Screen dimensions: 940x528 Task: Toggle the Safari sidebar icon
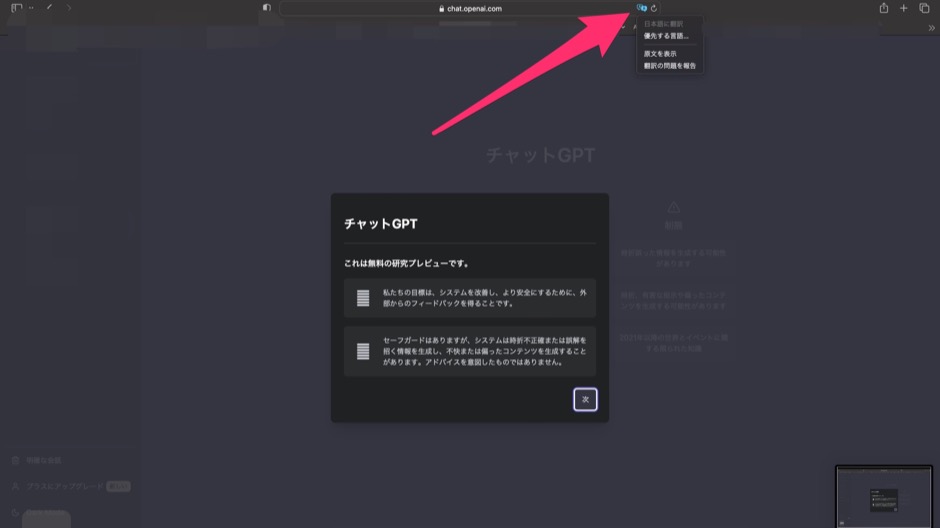pyautogui.click(x=16, y=8)
